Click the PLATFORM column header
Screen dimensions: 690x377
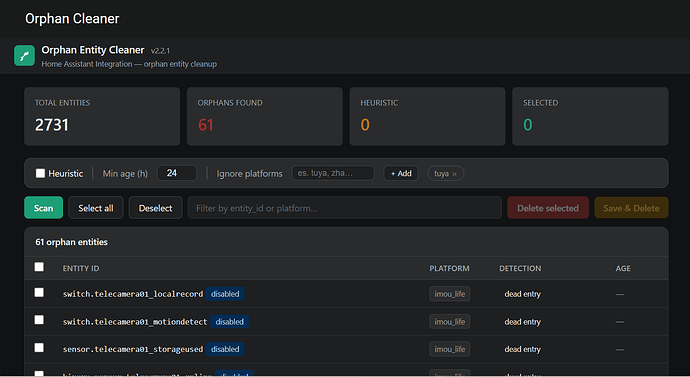(449, 268)
